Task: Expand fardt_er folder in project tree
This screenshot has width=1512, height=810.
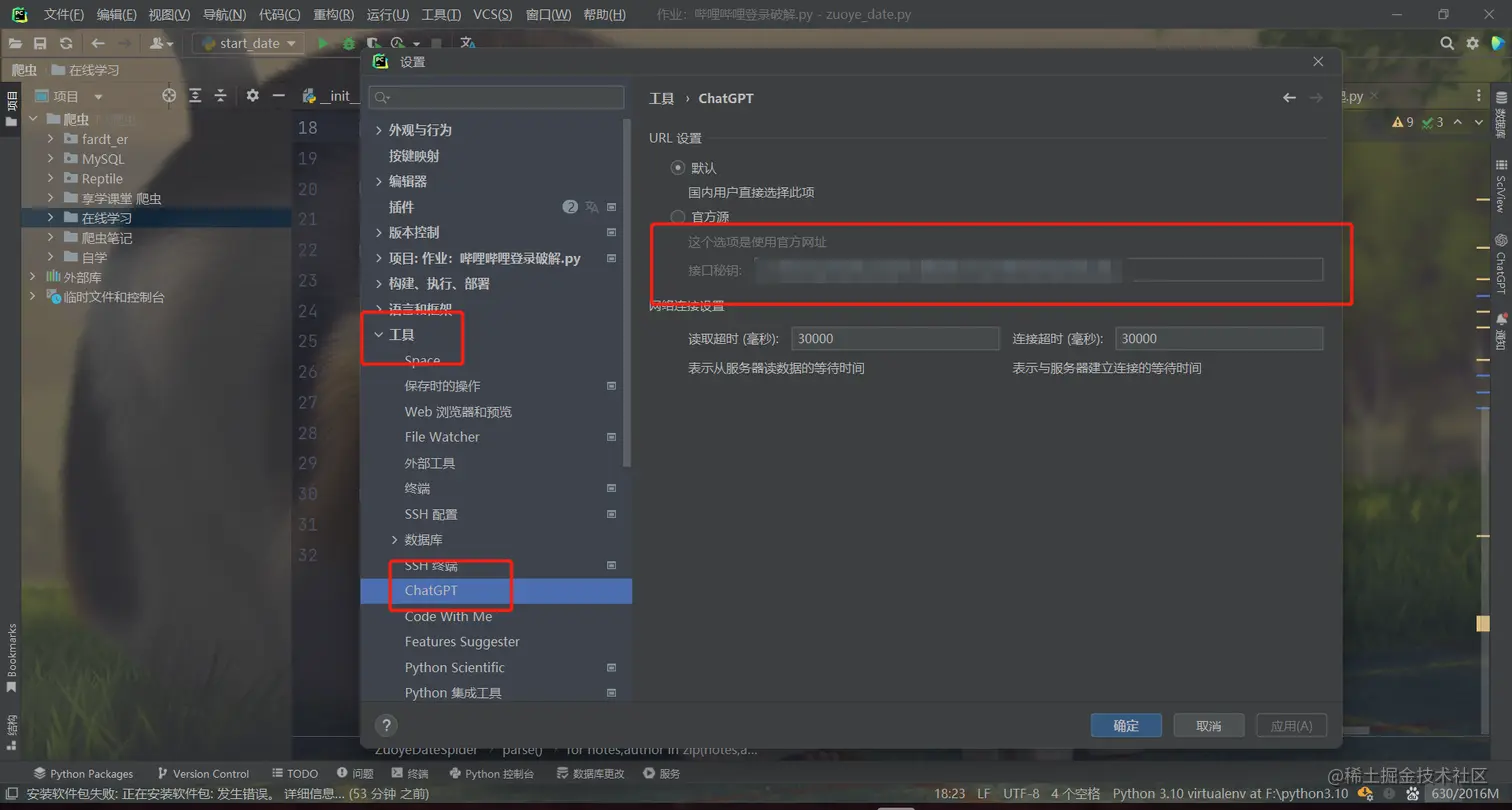Action: pyautogui.click(x=50, y=139)
